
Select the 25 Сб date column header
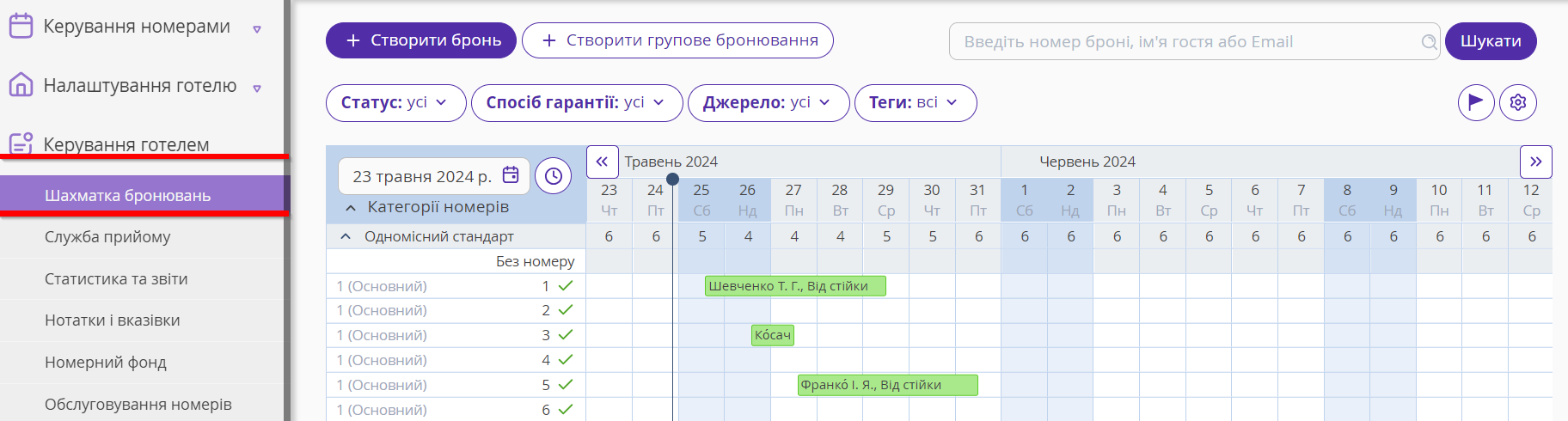coord(701,199)
